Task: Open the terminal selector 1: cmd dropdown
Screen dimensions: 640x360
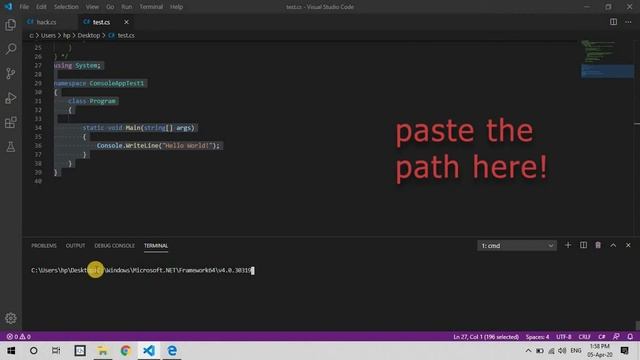Action: click(517, 245)
